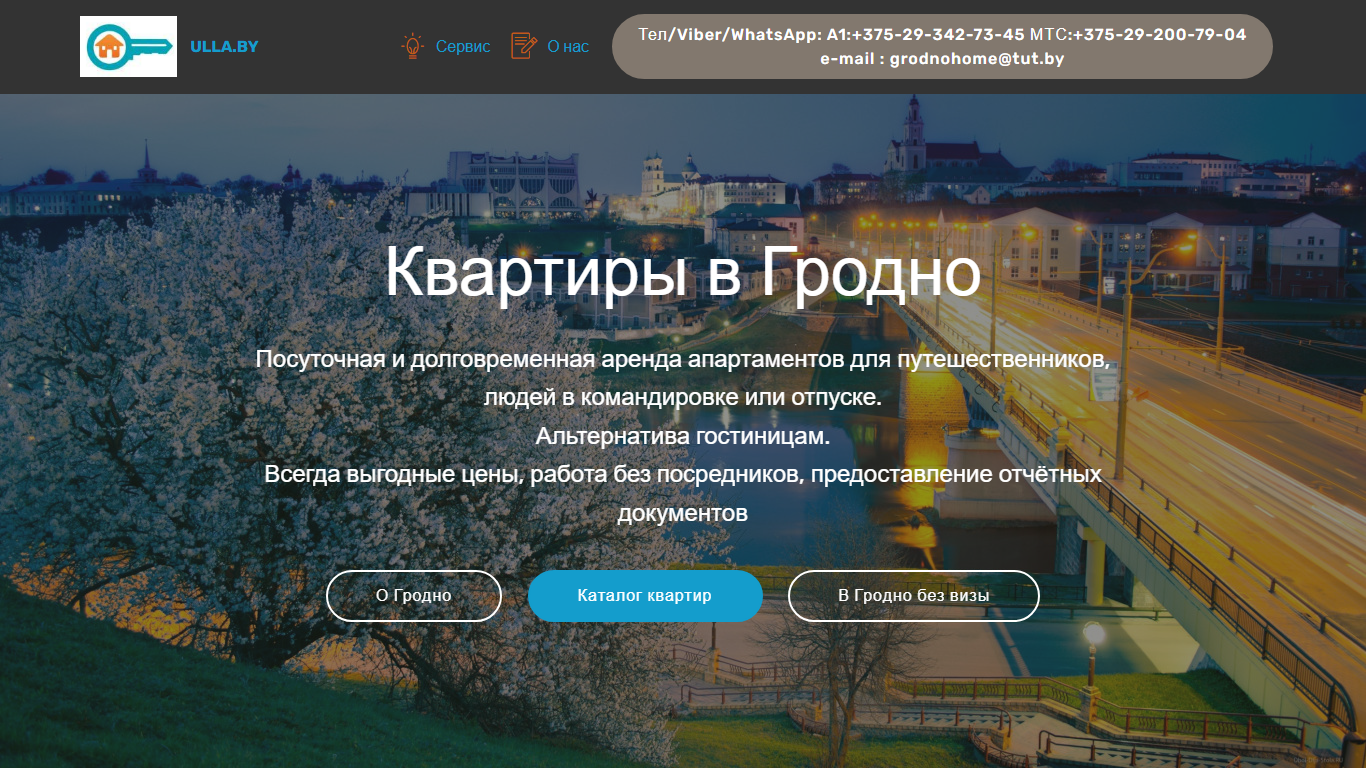The width and height of the screenshot is (1366, 768).
Task: Click the A1 phone number +375-29-342-73-45
Action: pyautogui.click(x=938, y=34)
